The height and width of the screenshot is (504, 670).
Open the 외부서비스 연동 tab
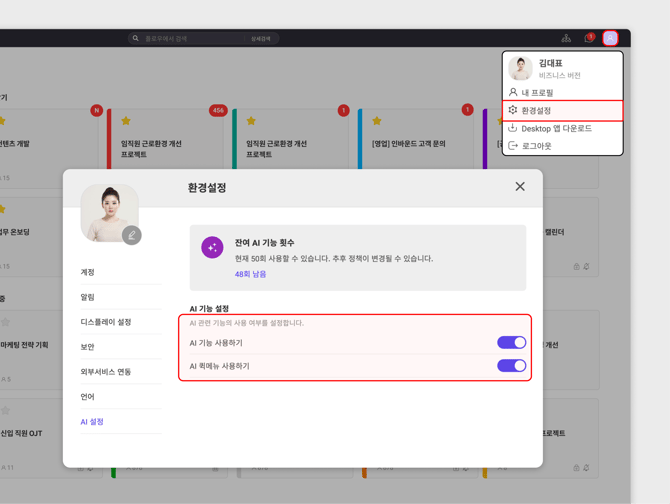(121, 372)
